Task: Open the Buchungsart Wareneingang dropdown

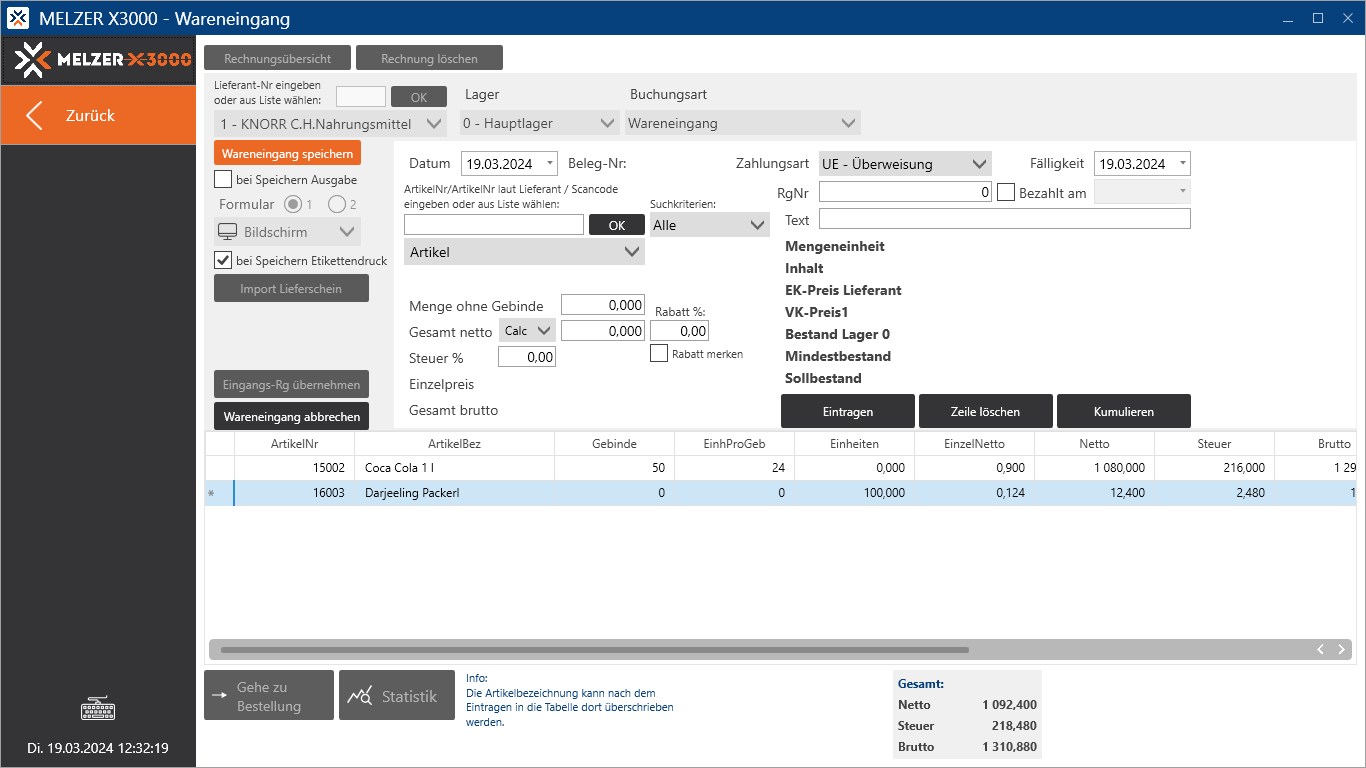Action: click(742, 124)
